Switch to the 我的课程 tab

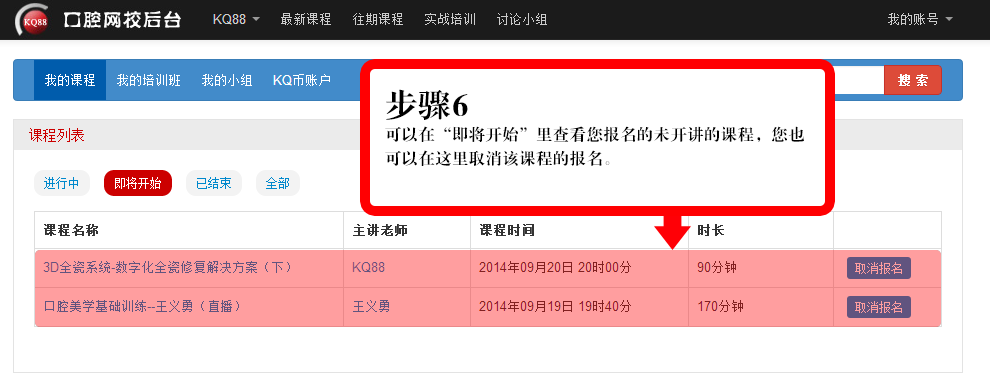(x=69, y=80)
